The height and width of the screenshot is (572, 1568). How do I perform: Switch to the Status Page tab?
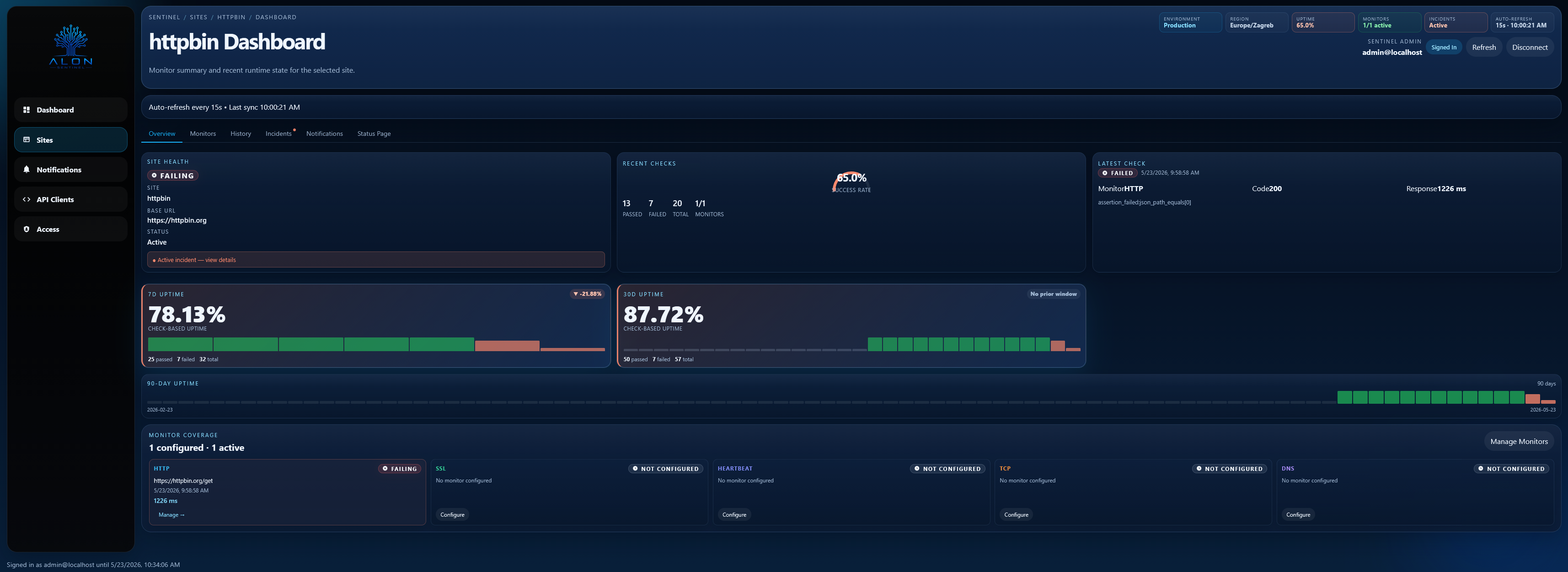[x=374, y=133]
